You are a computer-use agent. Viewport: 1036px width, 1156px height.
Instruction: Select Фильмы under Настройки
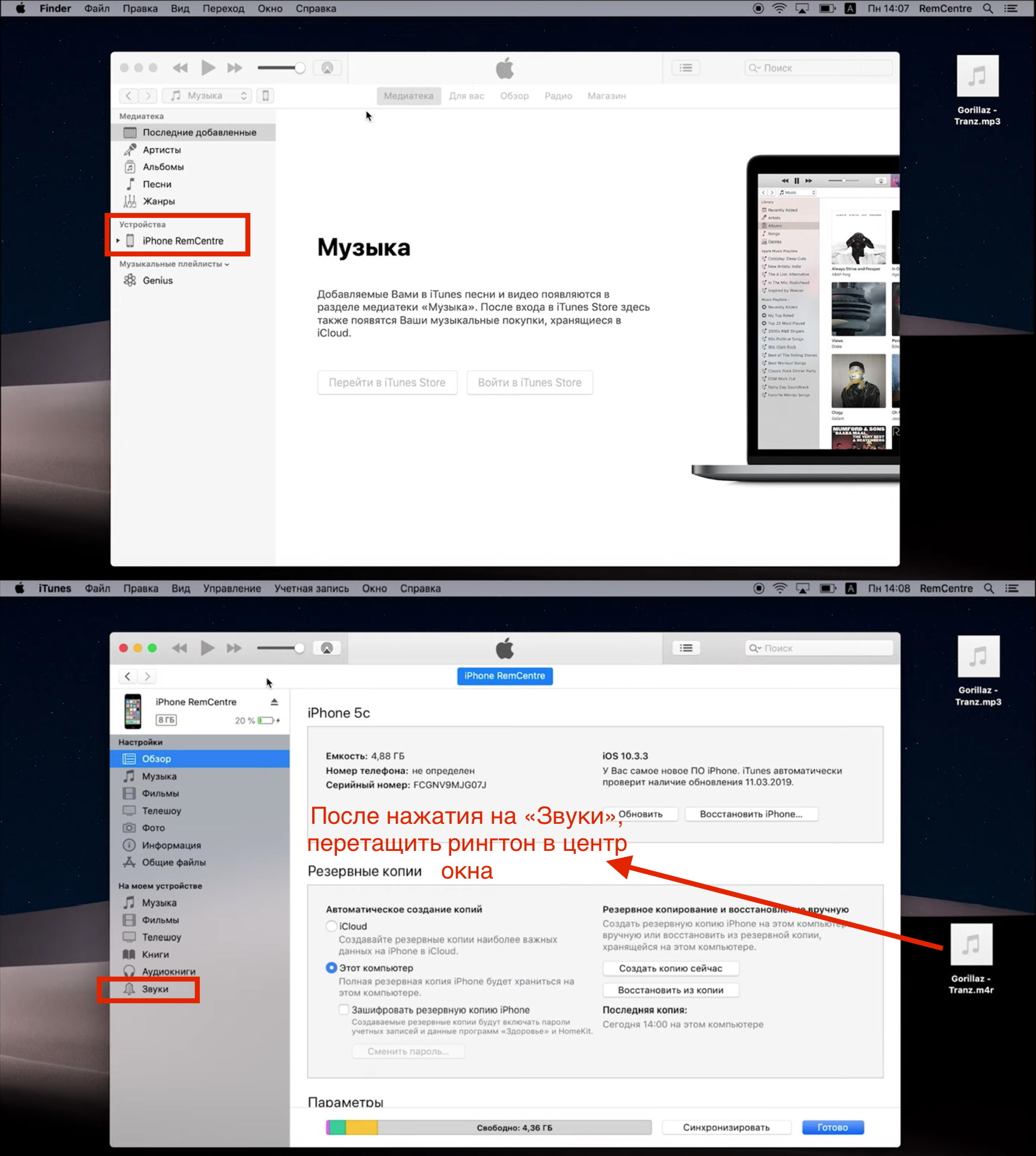click(200, 793)
